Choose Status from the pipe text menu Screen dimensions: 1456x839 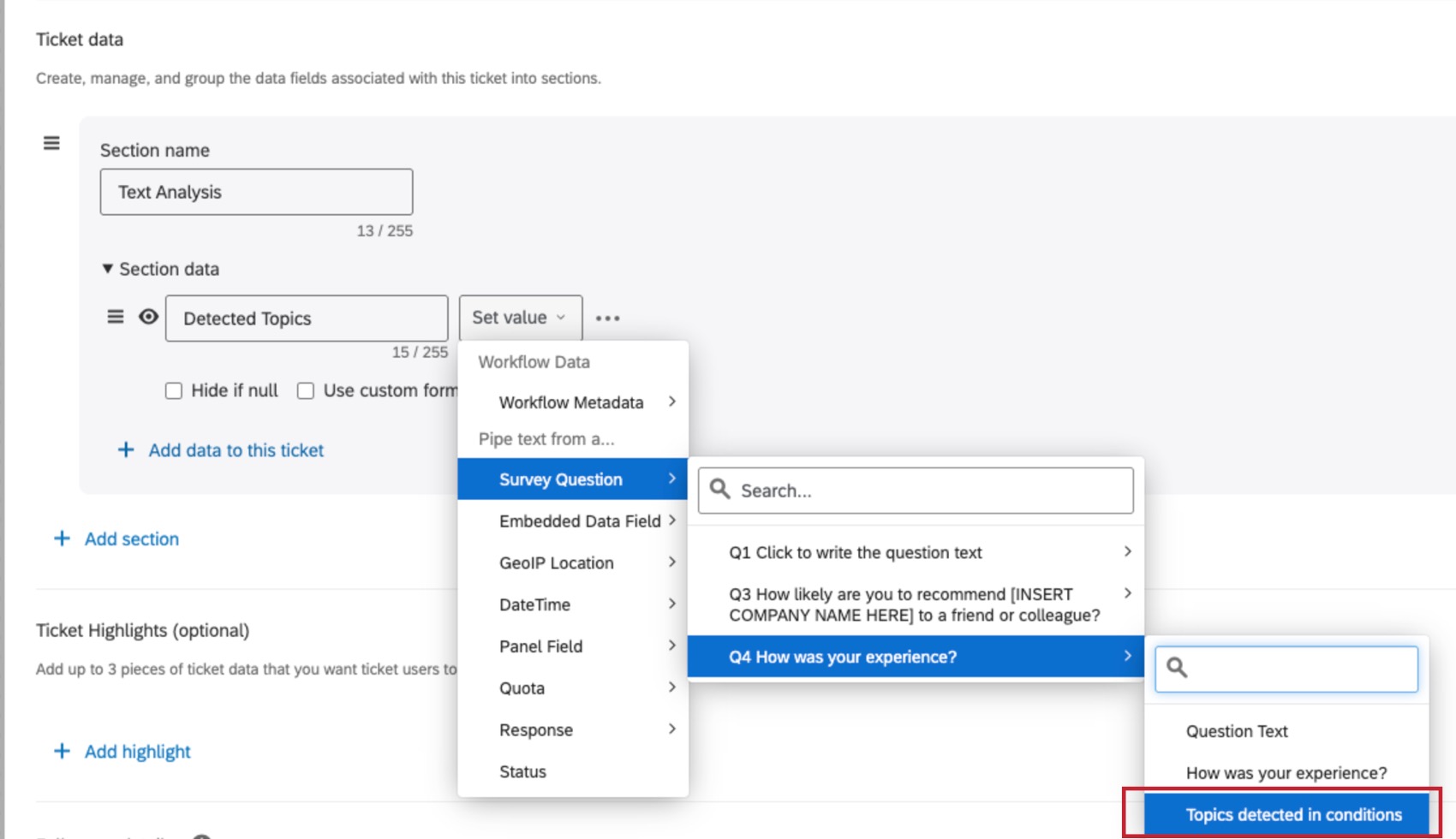tap(573, 771)
